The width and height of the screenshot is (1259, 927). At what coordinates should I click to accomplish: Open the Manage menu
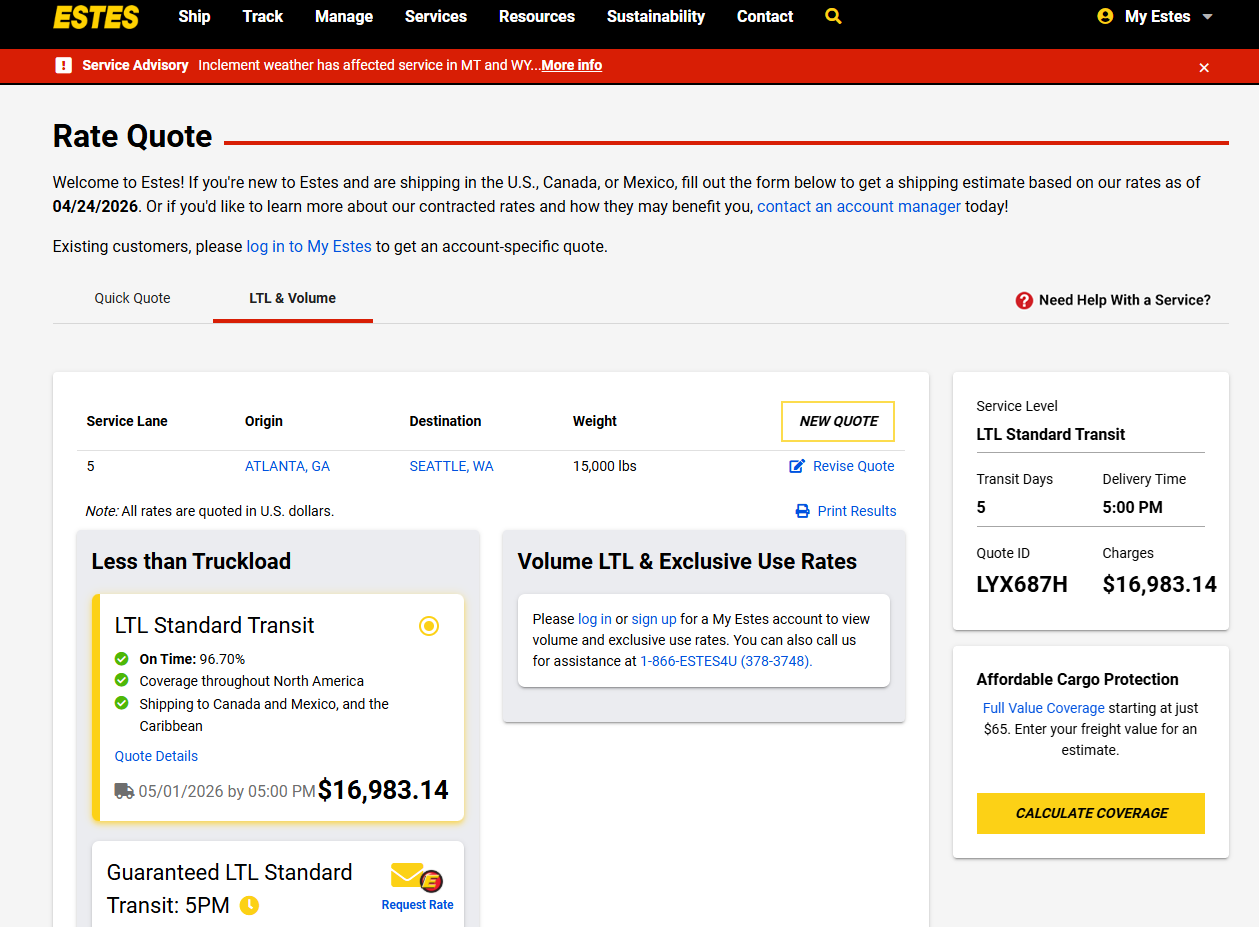pyautogui.click(x=344, y=16)
